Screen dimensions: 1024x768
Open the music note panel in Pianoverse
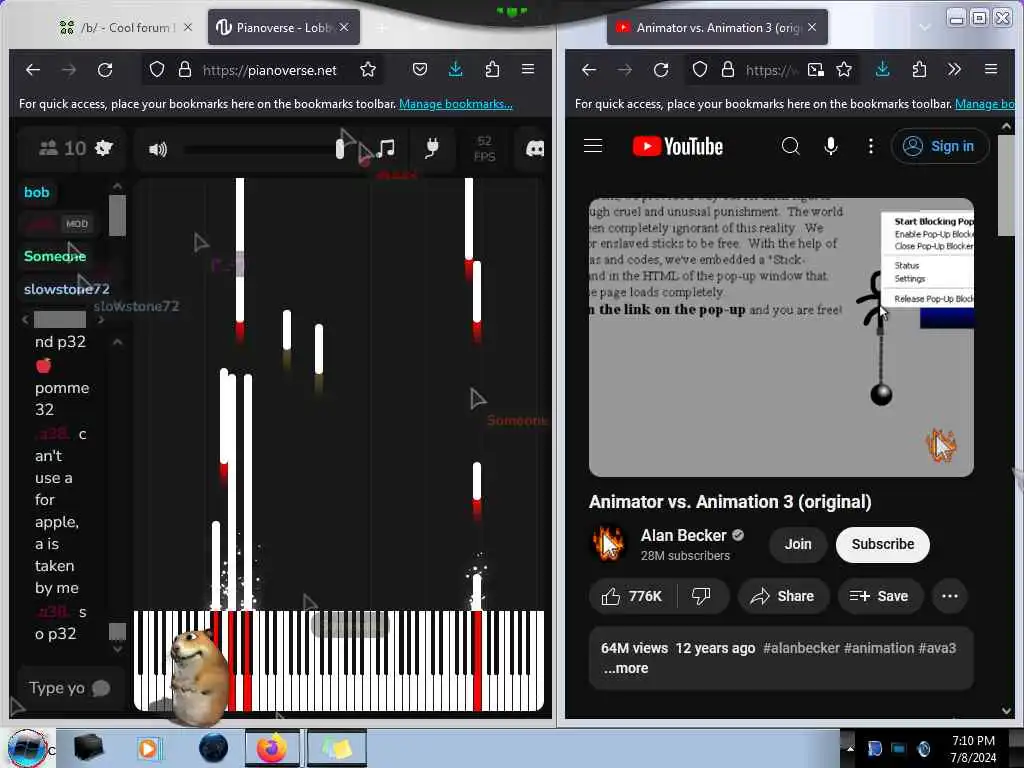point(386,148)
